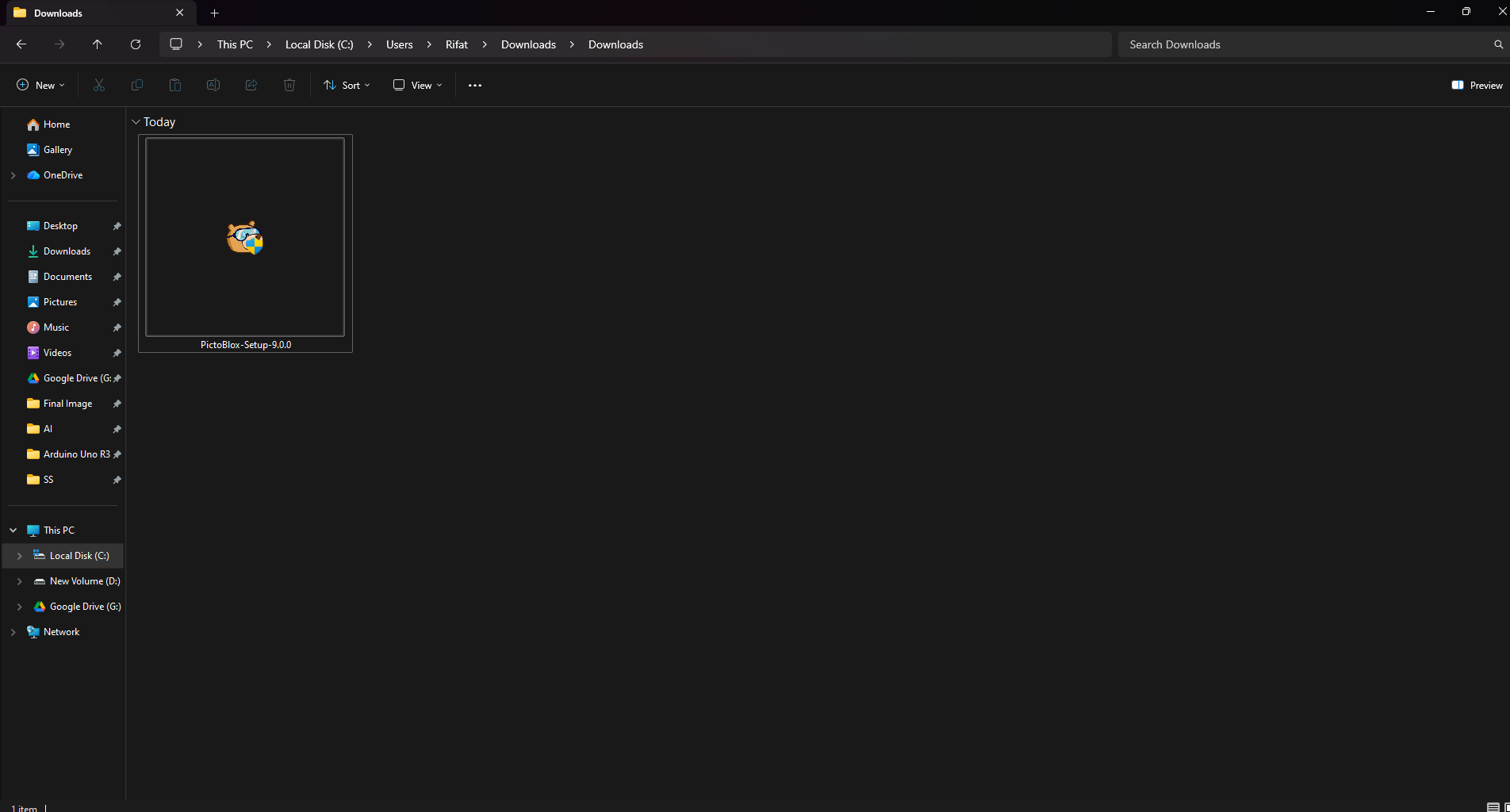
Task: Switch to the Downloads tab
Action: [x=87, y=13]
